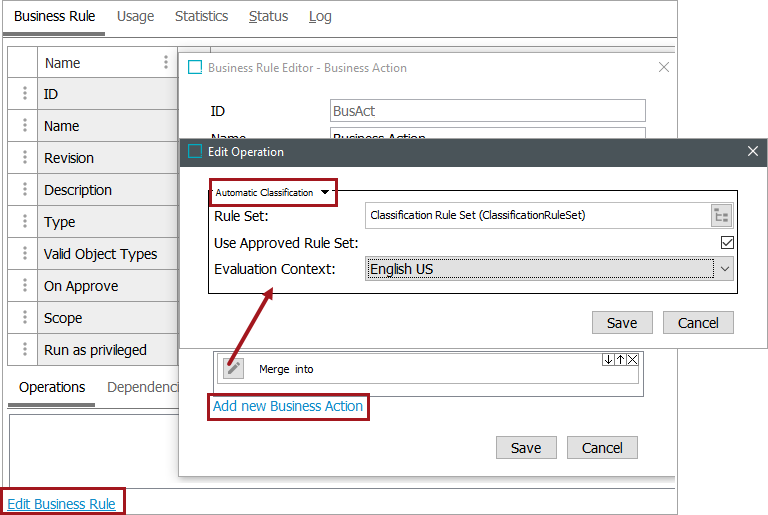Click the pencil edit icon beside Merge into
Screen dimensions: 768x515
point(233,368)
